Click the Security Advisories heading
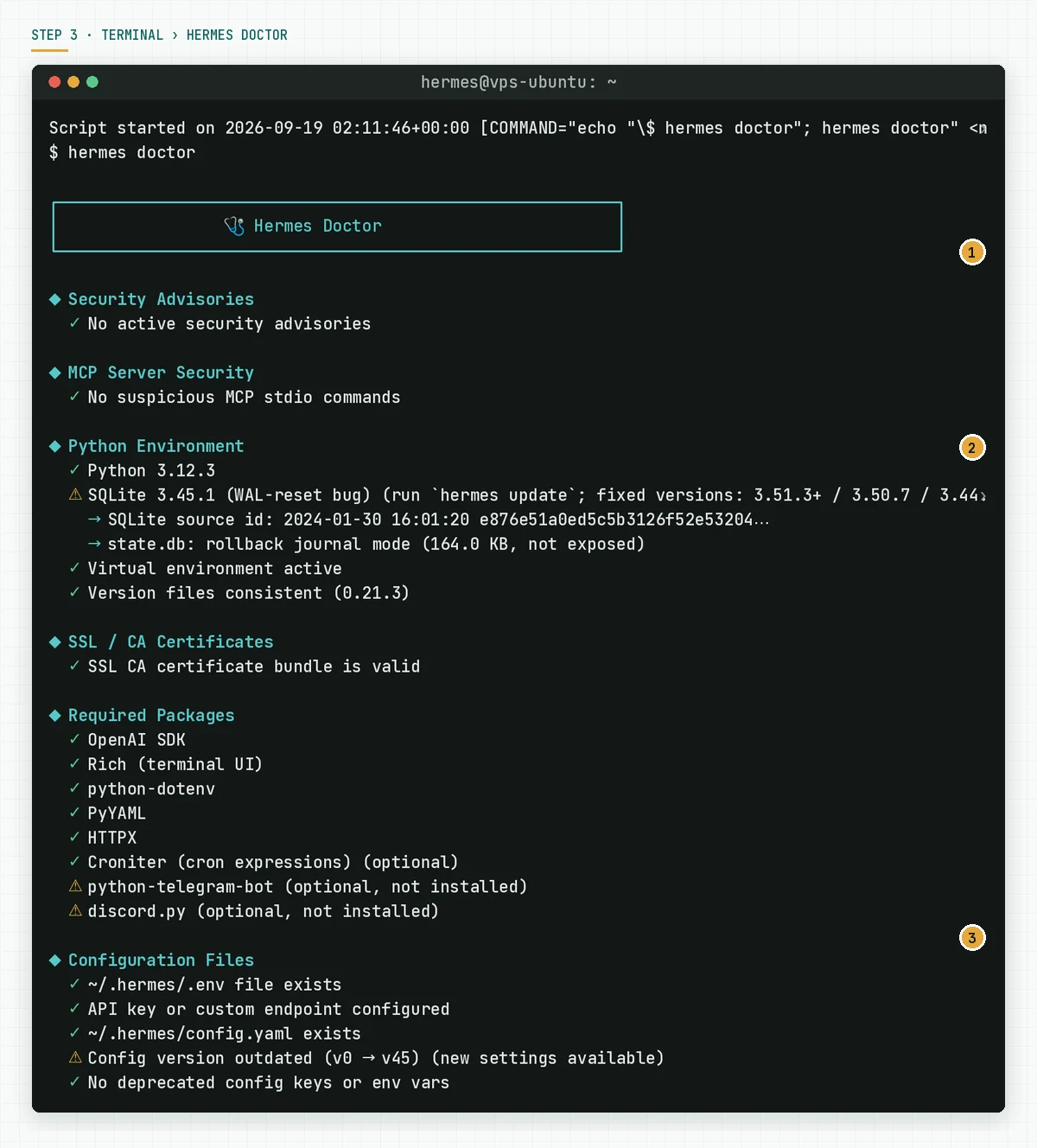The width and height of the screenshot is (1037, 1148). click(x=161, y=299)
